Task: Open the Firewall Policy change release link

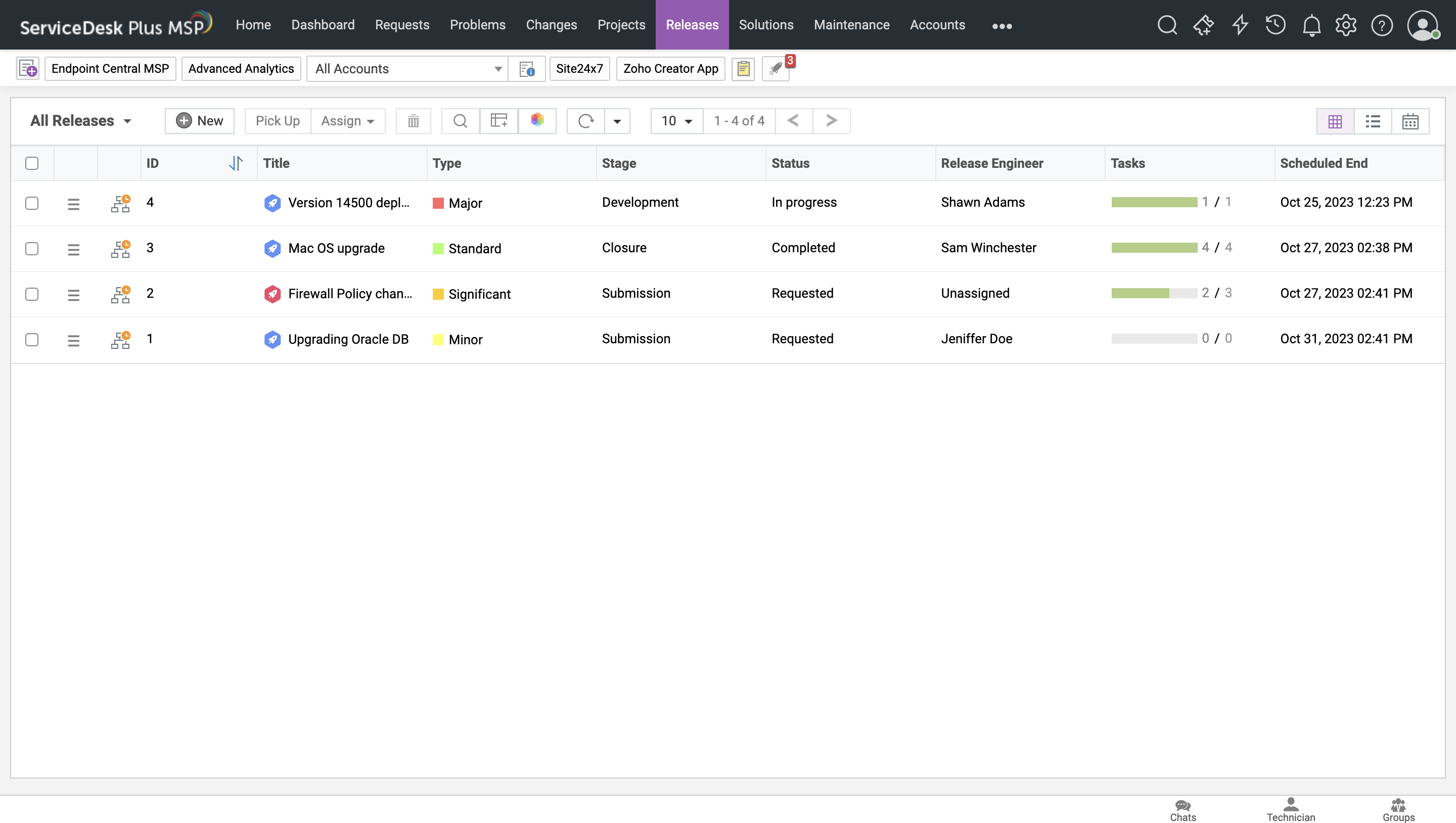Action: tap(349, 294)
